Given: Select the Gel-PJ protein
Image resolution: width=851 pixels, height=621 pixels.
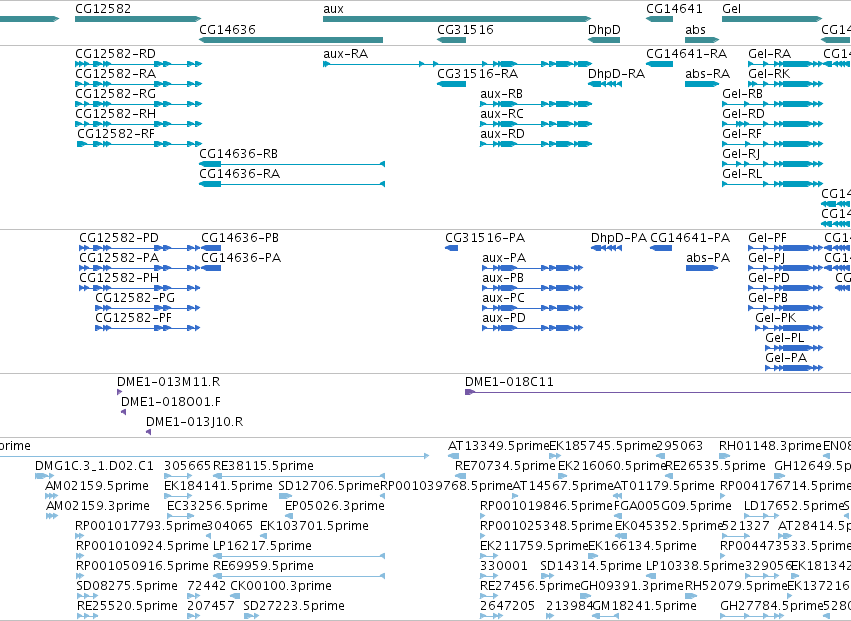Looking at the screenshot, I should point(785,268).
